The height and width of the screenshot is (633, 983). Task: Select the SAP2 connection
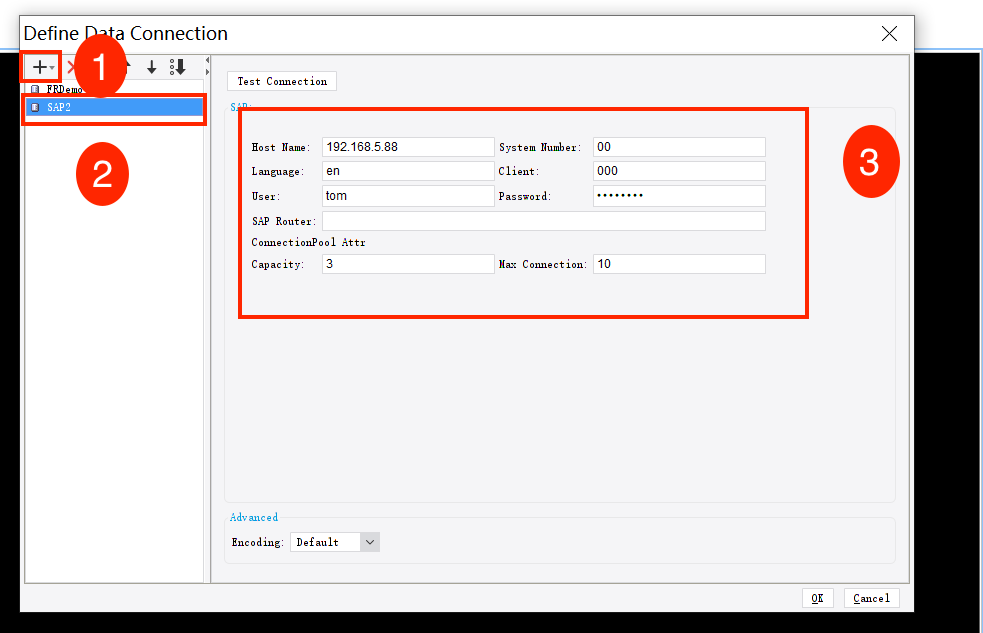point(114,107)
